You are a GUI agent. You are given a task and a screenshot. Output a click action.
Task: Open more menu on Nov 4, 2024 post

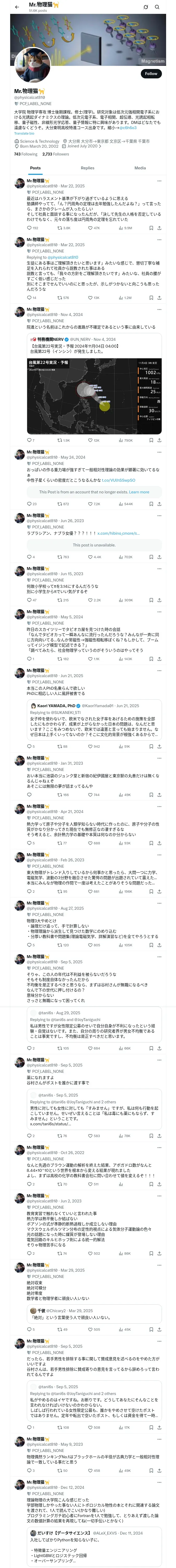(x=159, y=309)
